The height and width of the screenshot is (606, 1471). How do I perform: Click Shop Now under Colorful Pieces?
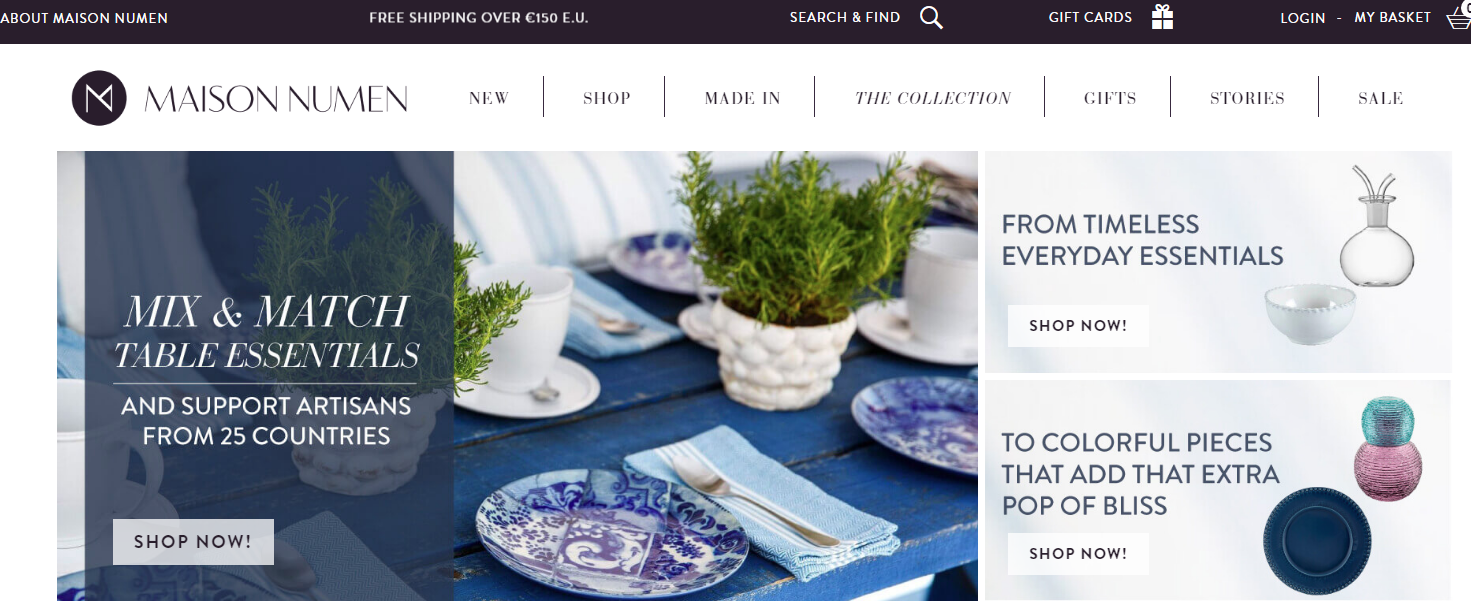pyautogui.click(x=1078, y=554)
